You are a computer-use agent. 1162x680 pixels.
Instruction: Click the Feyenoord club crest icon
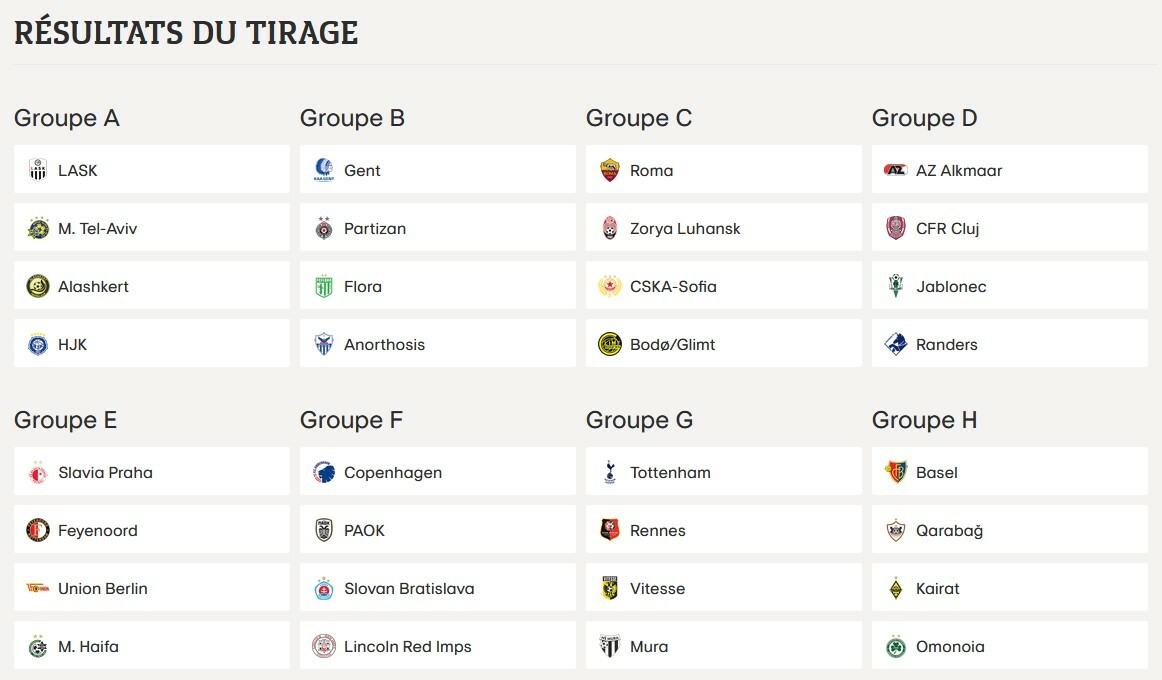click(38, 530)
